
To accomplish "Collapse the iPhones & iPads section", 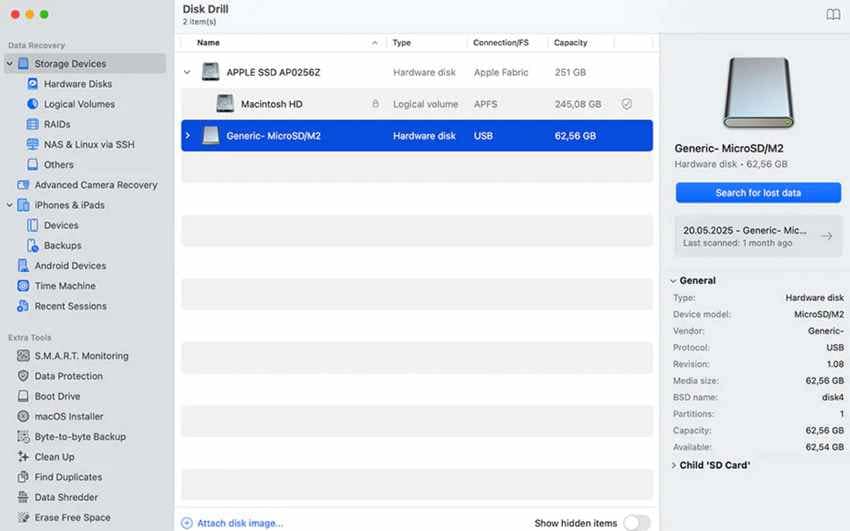I will (10, 205).
